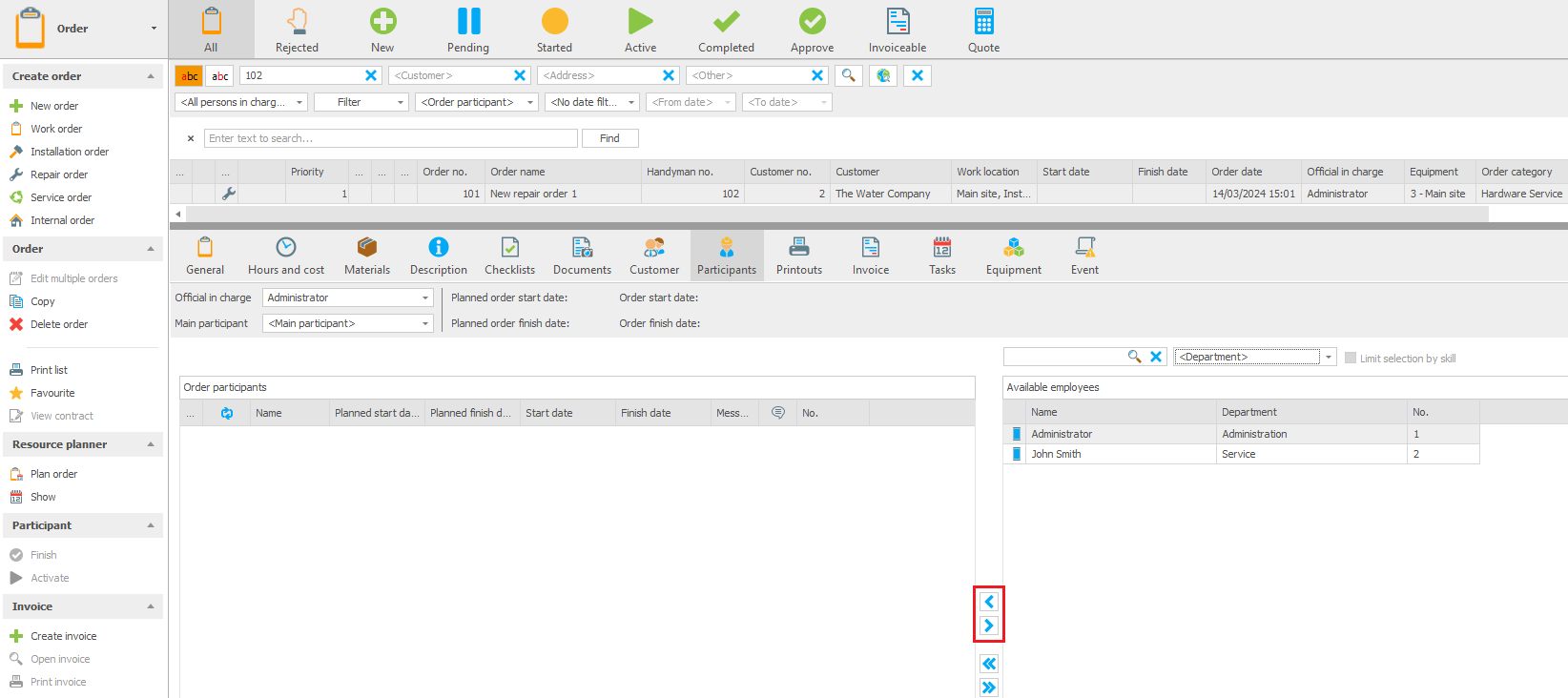The image size is (1568, 698).
Task: Show all orders with the All filter
Action: [x=211, y=30]
